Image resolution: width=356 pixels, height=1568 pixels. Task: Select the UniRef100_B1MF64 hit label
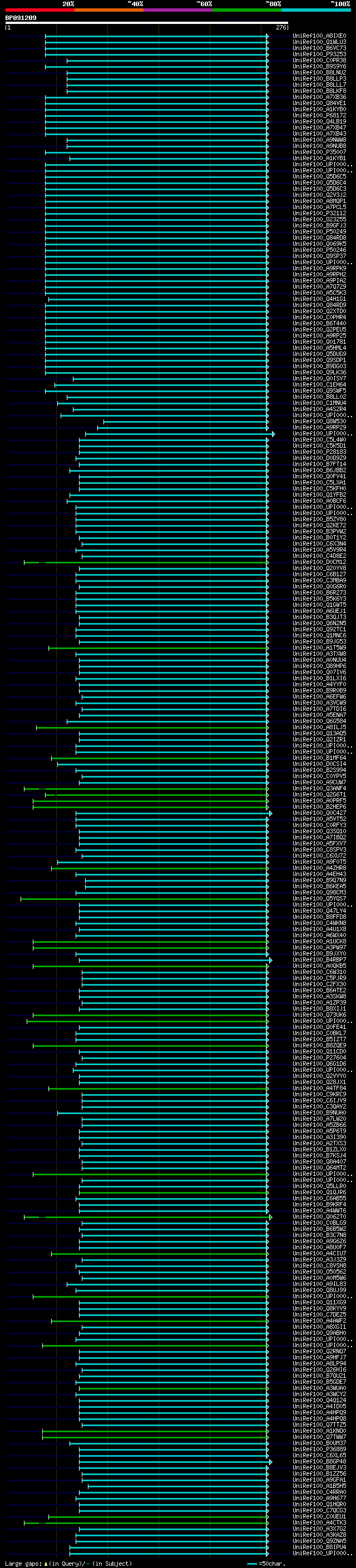point(319,758)
